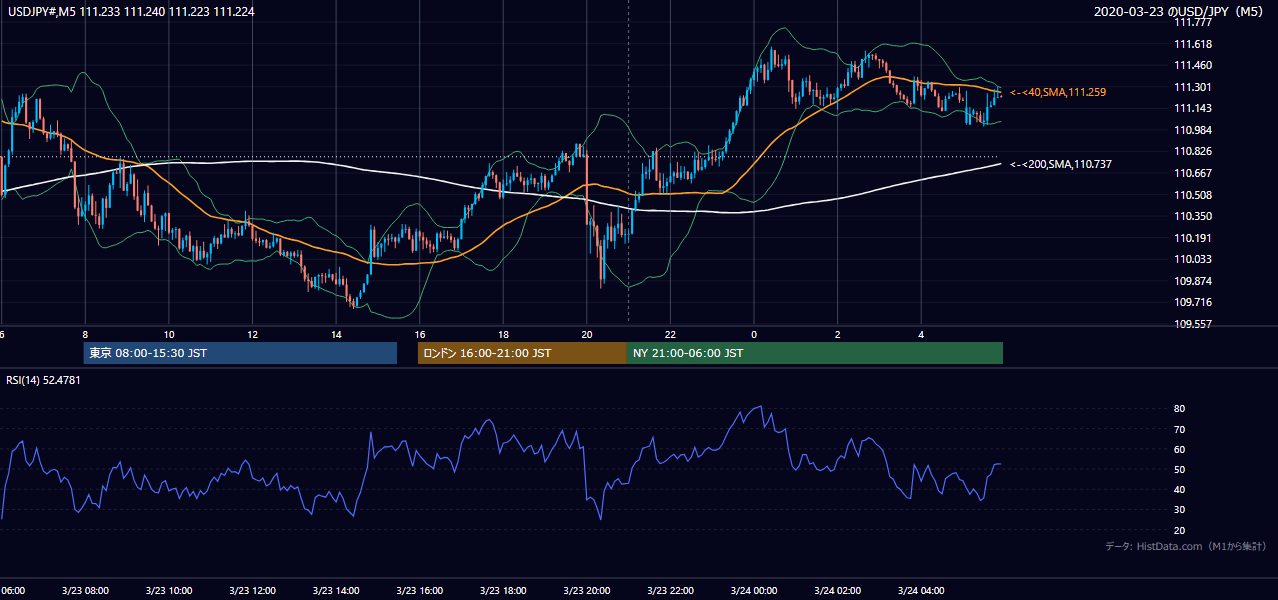Image resolution: width=1278 pixels, height=600 pixels.
Task: Click the 109.874 price axis label
Action: pyautogui.click(x=1193, y=281)
